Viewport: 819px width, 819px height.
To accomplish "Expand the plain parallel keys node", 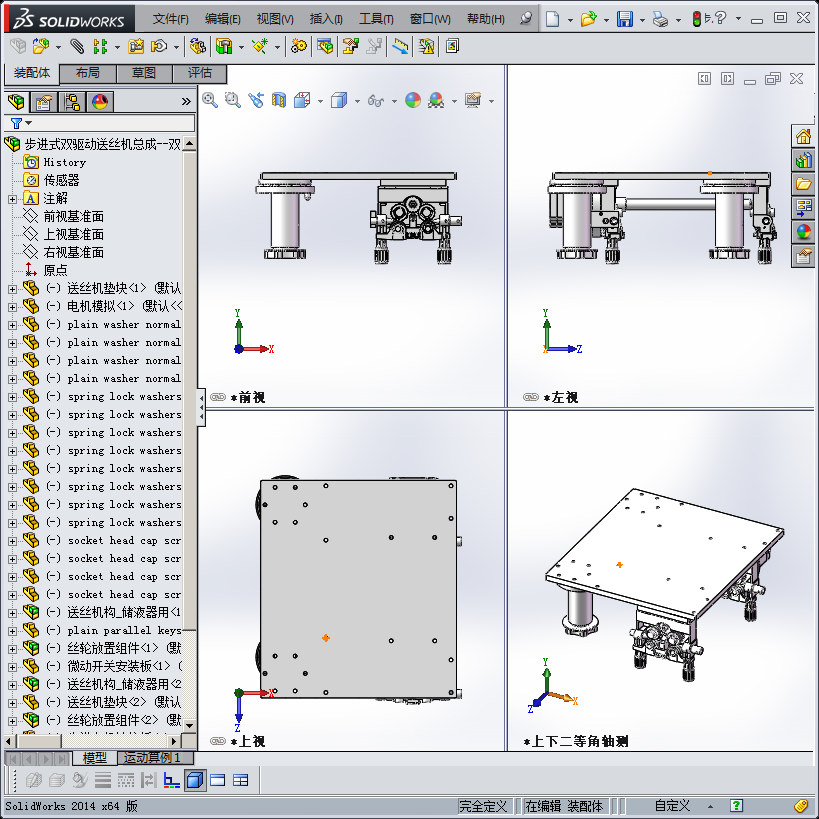I will point(13,631).
